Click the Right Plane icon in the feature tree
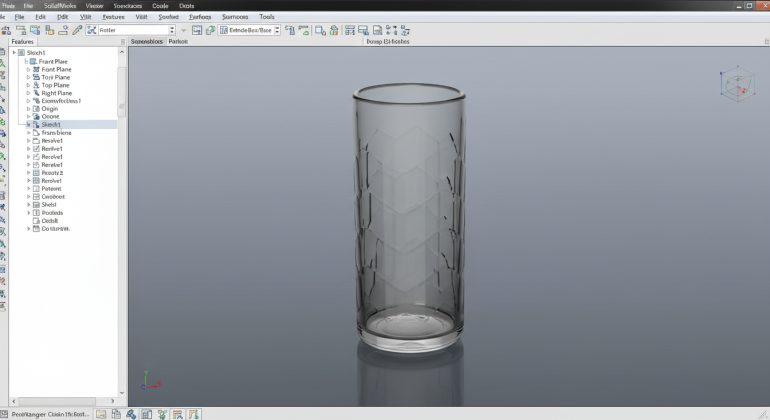Viewport: 770px width, 420px height. point(36,93)
